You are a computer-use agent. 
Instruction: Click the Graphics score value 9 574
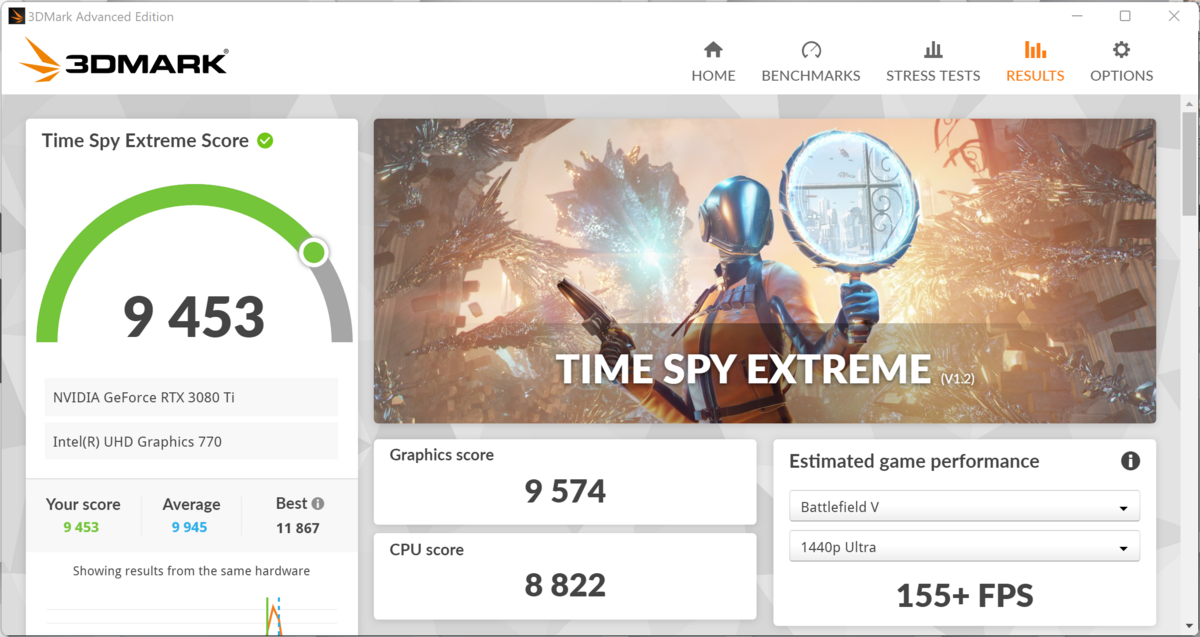click(565, 491)
